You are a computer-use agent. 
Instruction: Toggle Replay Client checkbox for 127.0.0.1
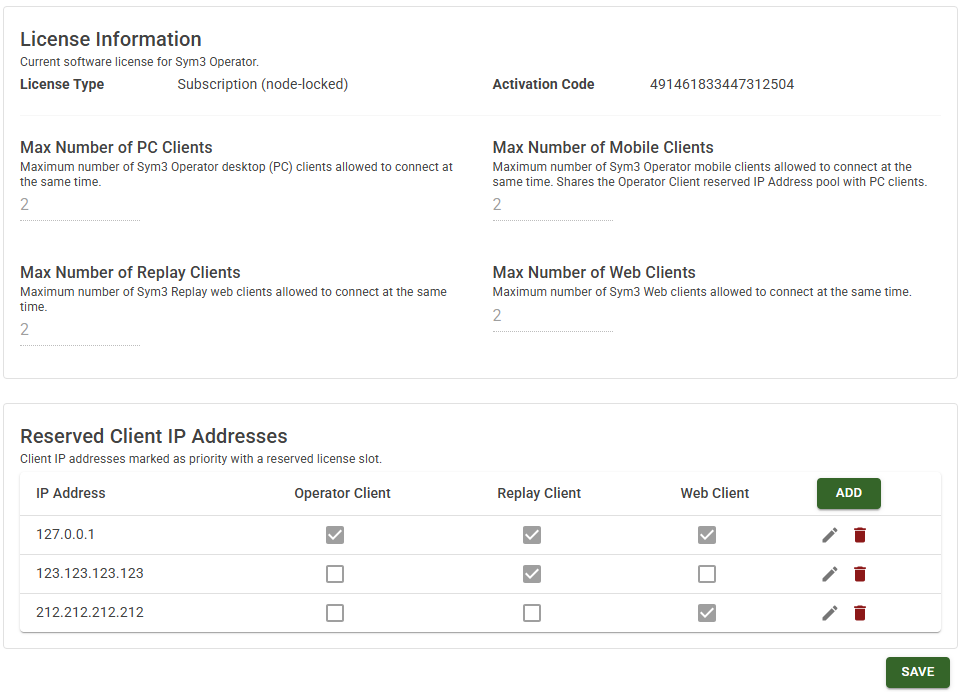point(532,535)
